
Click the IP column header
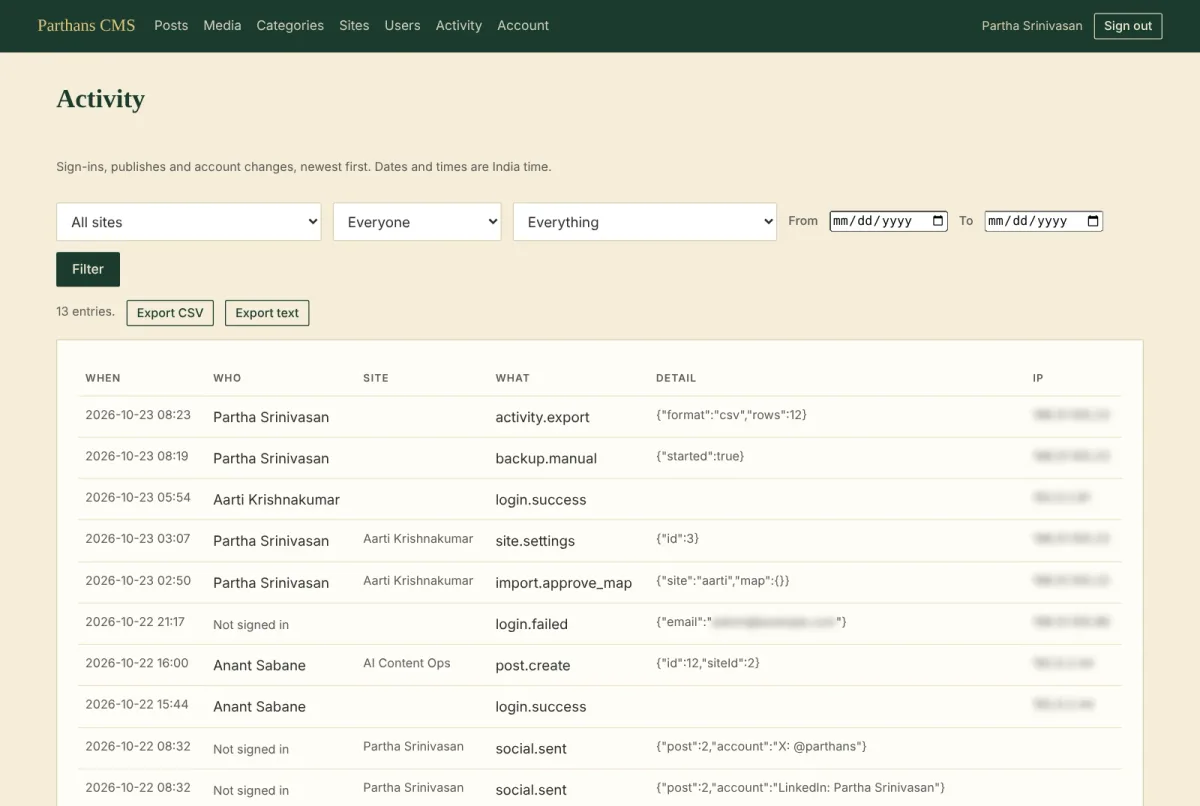pos(1038,378)
